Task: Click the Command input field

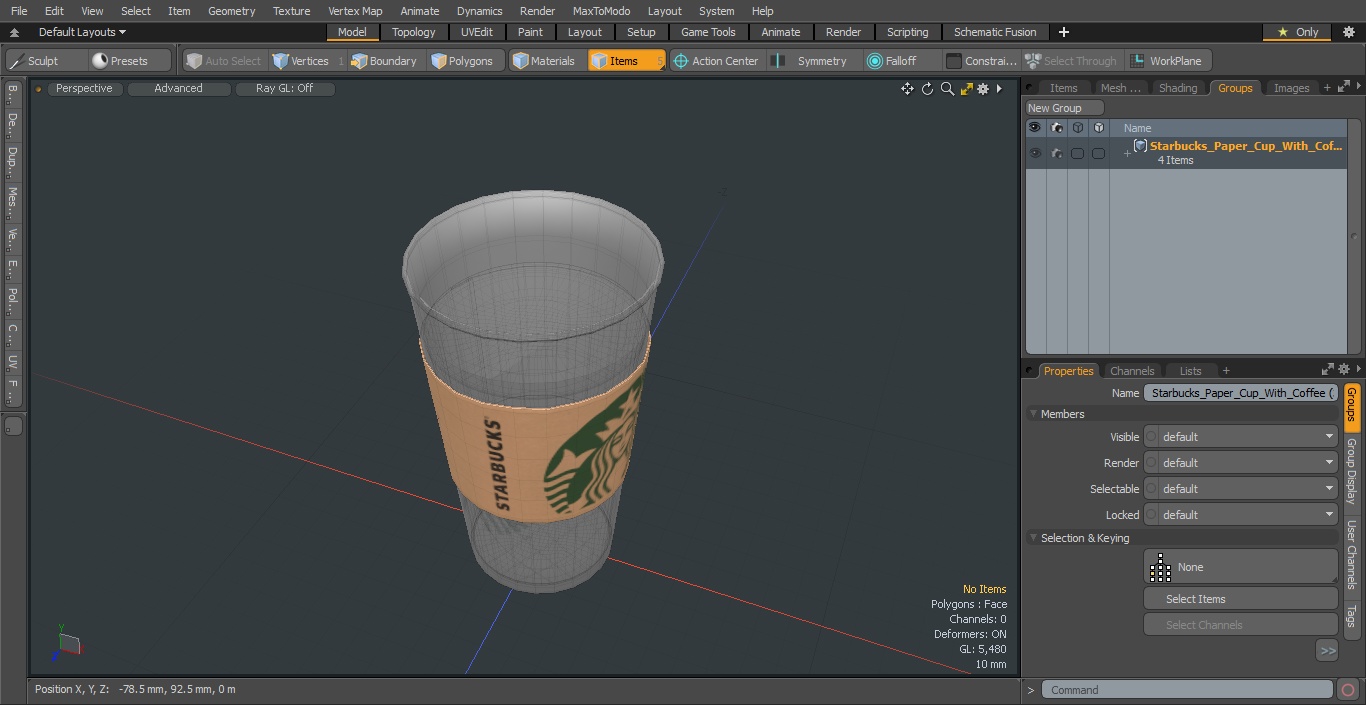Action: [x=1186, y=690]
